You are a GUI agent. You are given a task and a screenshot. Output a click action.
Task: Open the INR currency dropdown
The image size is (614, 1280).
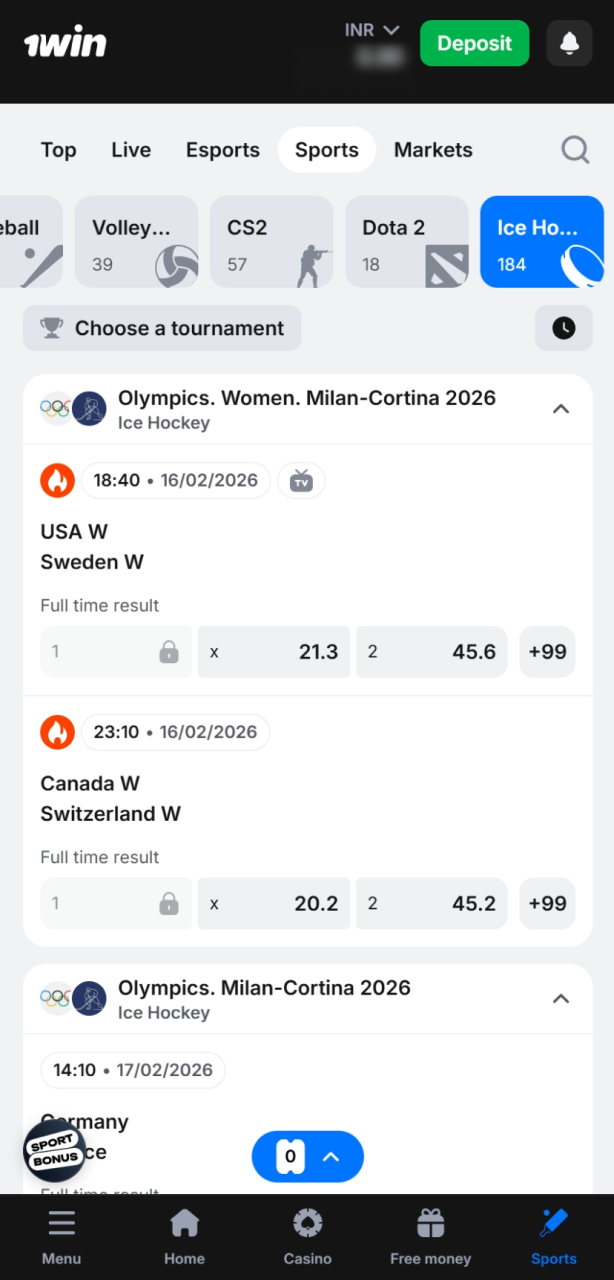tap(371, 29)
